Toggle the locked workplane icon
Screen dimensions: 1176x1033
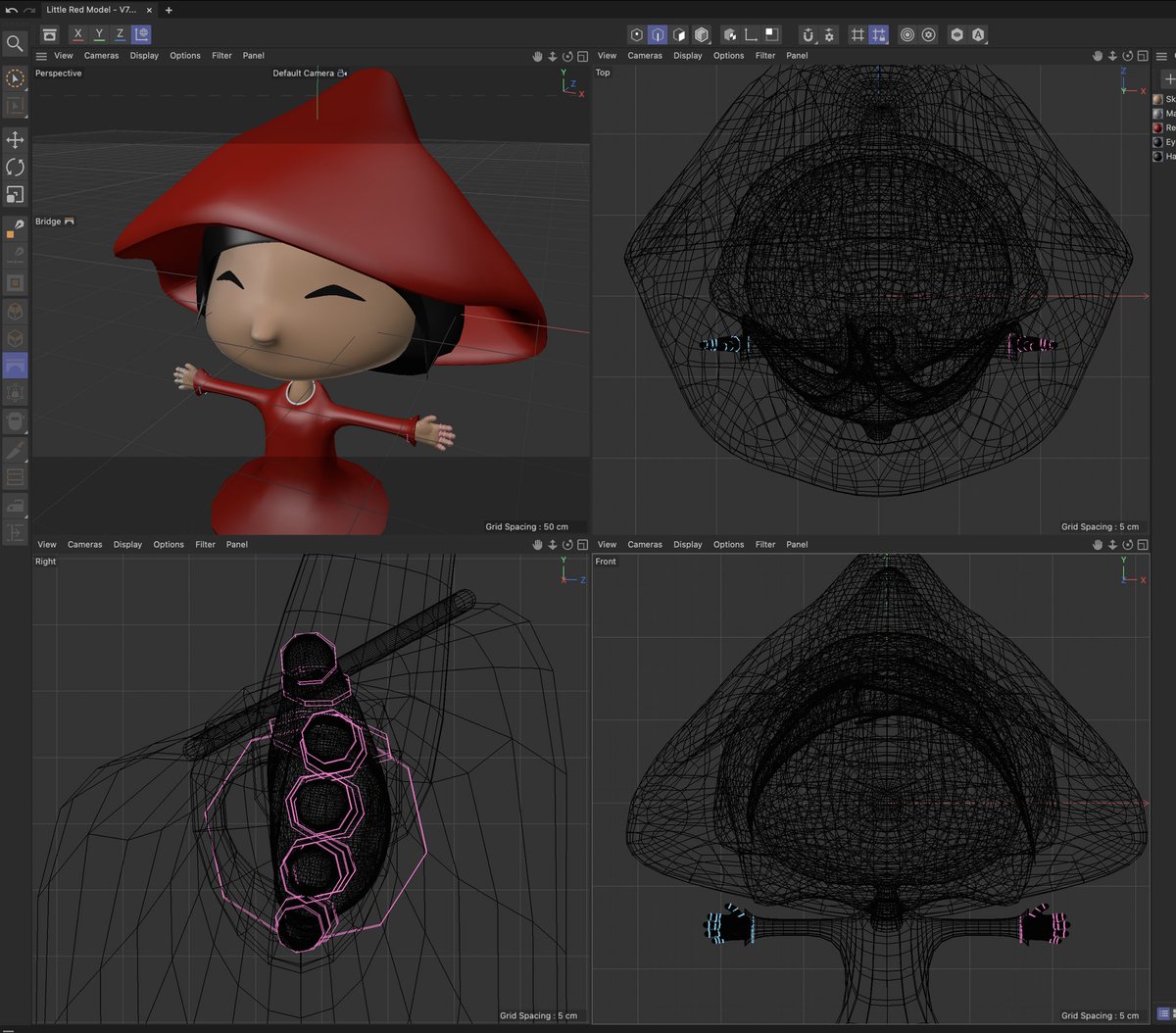coord(879,34)
